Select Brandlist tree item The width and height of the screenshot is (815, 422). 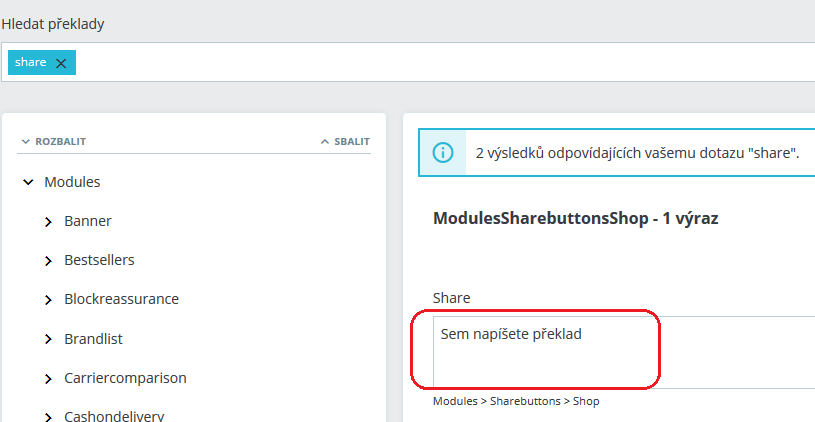93,339
